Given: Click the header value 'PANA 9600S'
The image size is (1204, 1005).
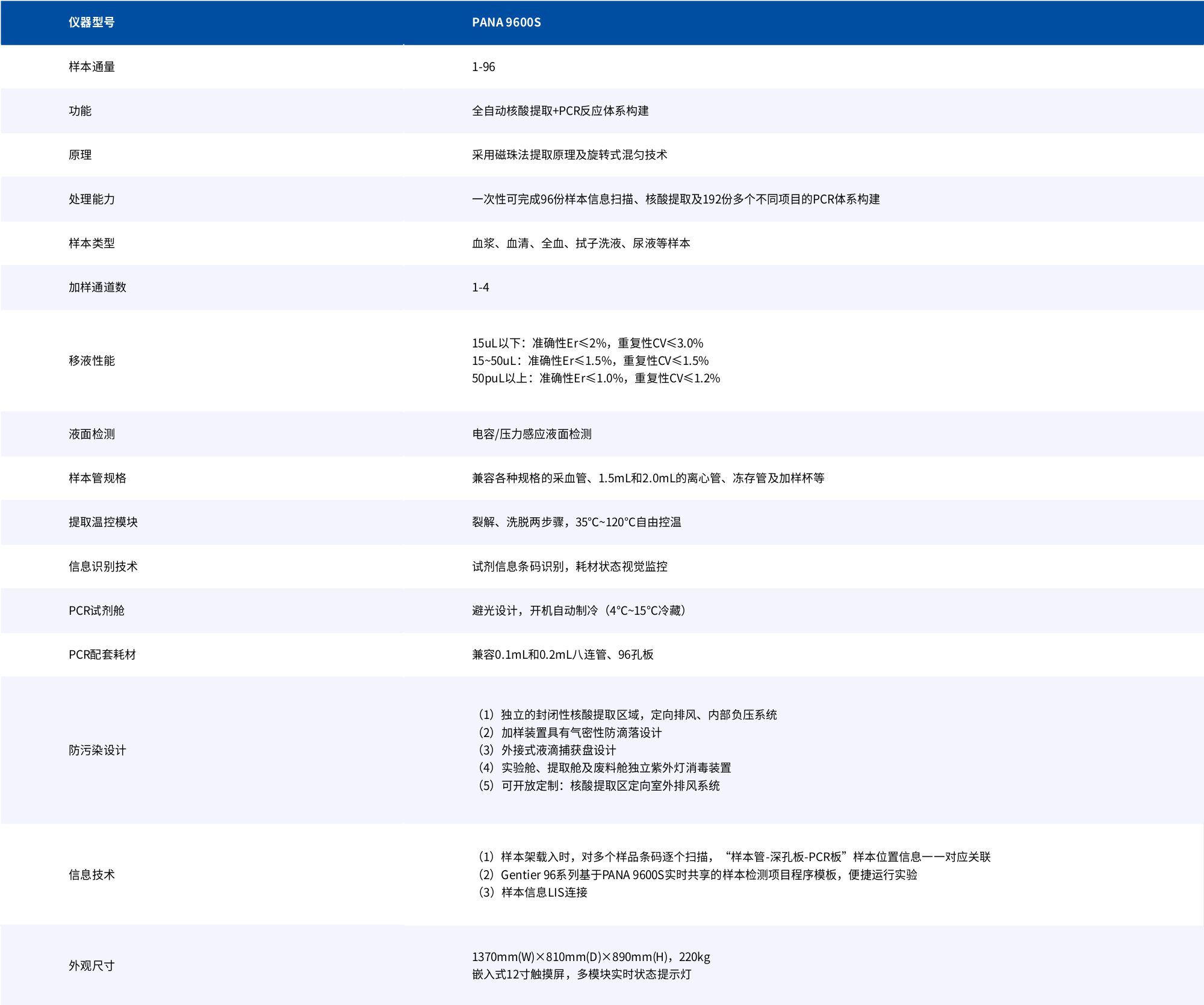Looking at the screenshot, I should [506, 22].
